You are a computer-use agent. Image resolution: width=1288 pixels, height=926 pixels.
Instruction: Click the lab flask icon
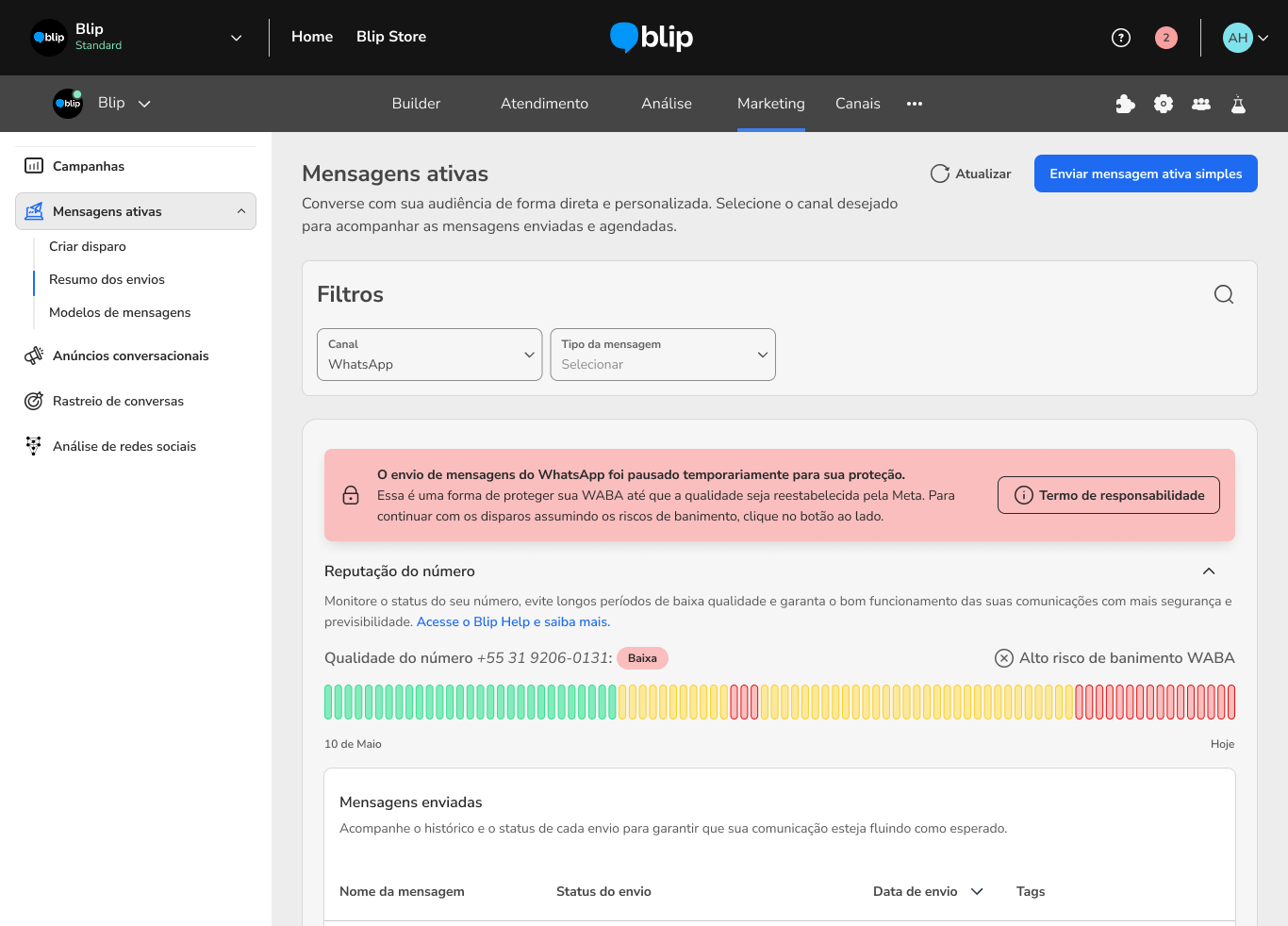tap(1238, 104)
